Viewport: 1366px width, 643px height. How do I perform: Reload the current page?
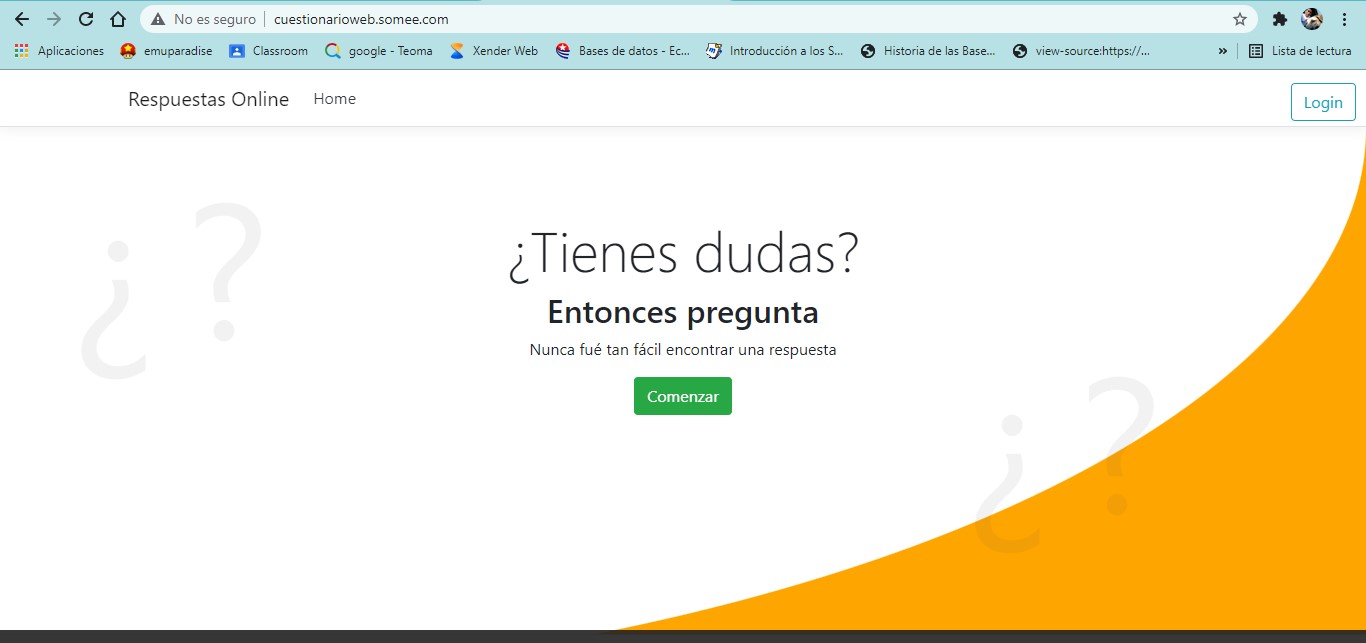pyautogui.click(x=86, y=19)
